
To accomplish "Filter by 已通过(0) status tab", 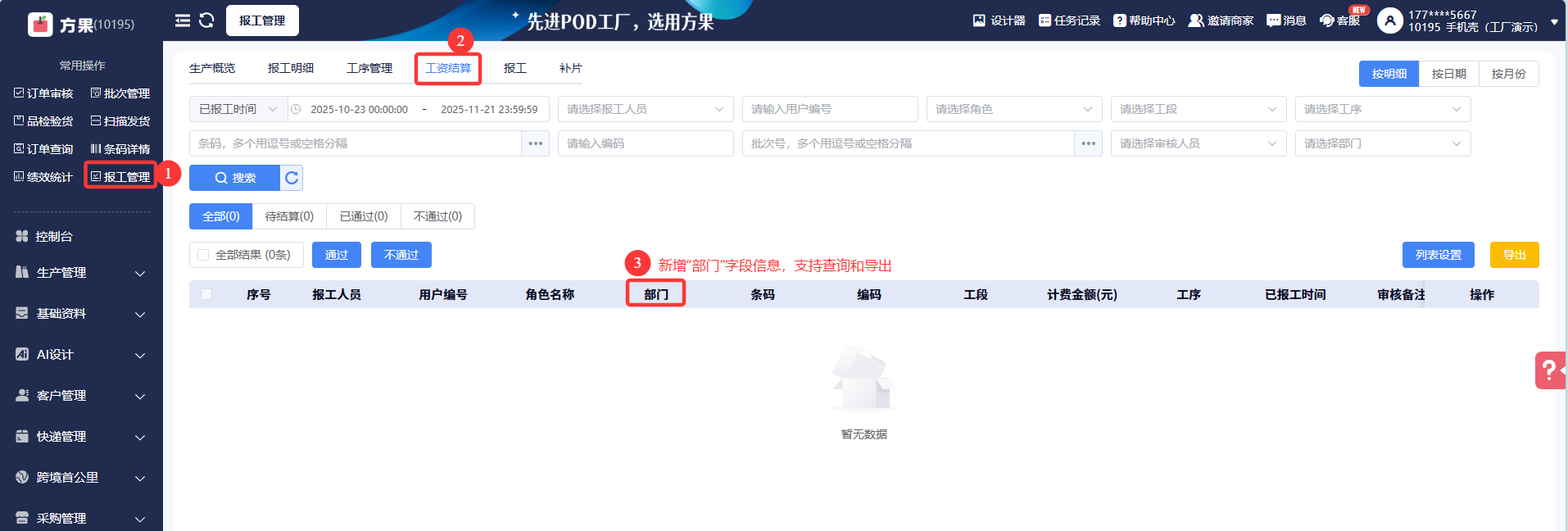I will pyautogui.click(x=364, y=216).
